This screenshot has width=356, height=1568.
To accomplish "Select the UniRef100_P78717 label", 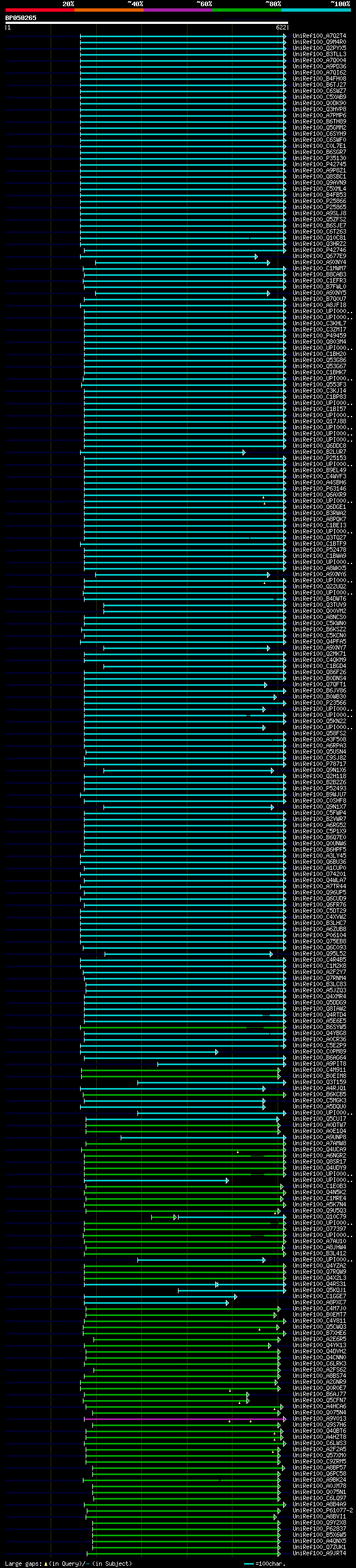I will coord(319,764).
